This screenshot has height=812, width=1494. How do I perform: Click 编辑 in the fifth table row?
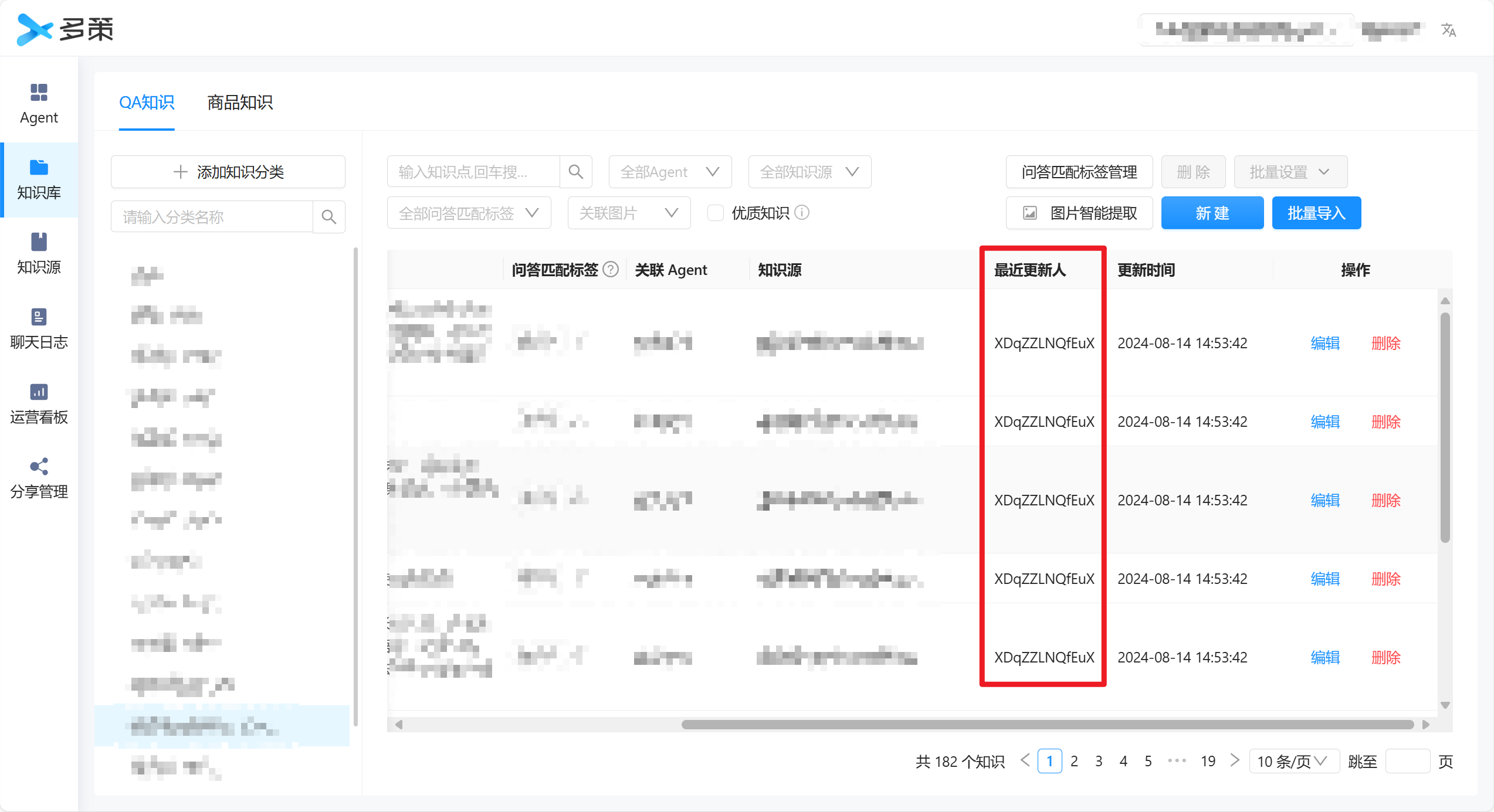click(1325, 657)
